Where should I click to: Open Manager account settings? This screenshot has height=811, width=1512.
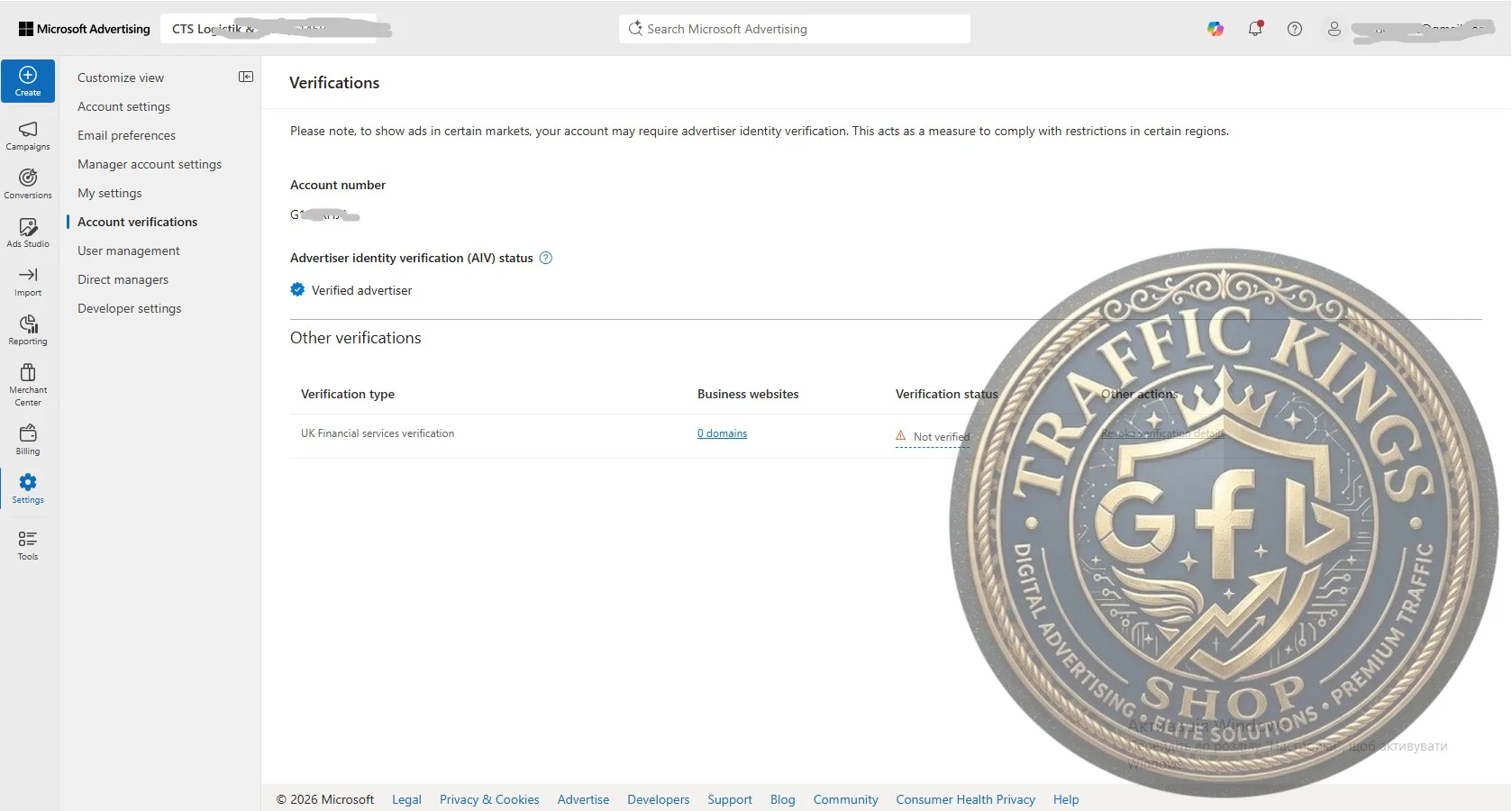(x=150, y=164)
